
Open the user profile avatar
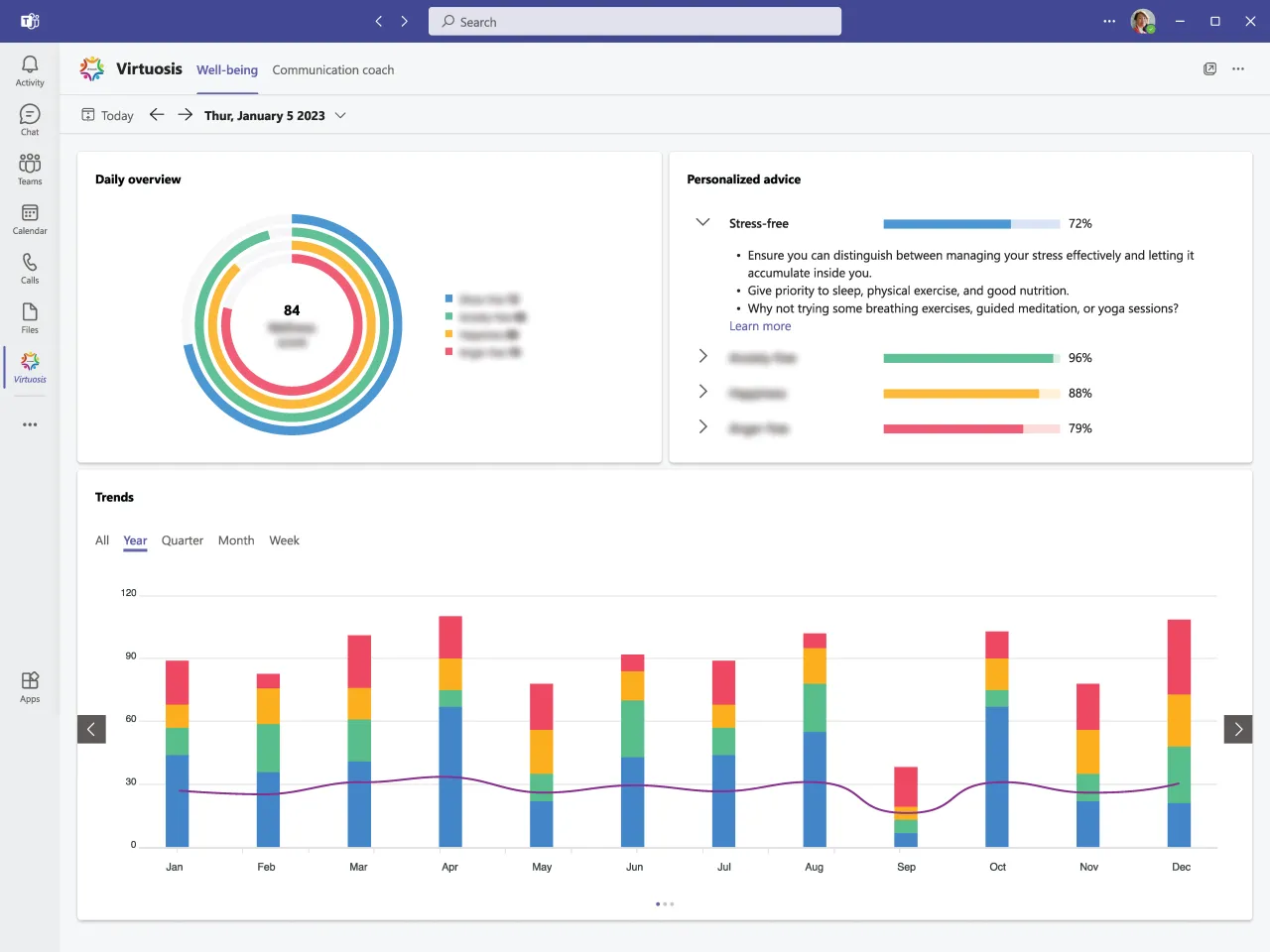point(1143,21)
